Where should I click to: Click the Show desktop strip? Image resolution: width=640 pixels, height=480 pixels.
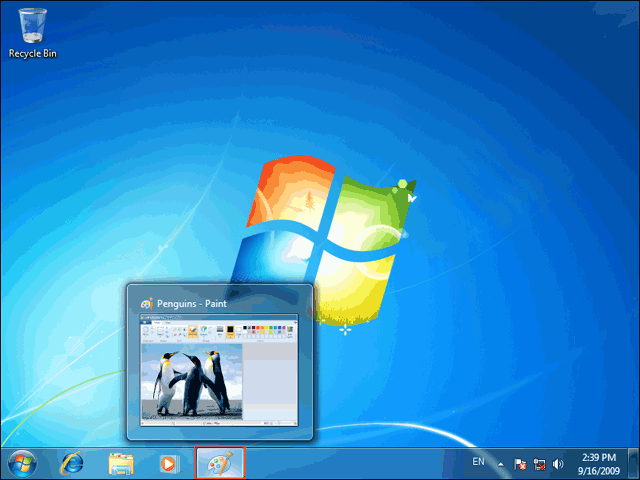633,463
